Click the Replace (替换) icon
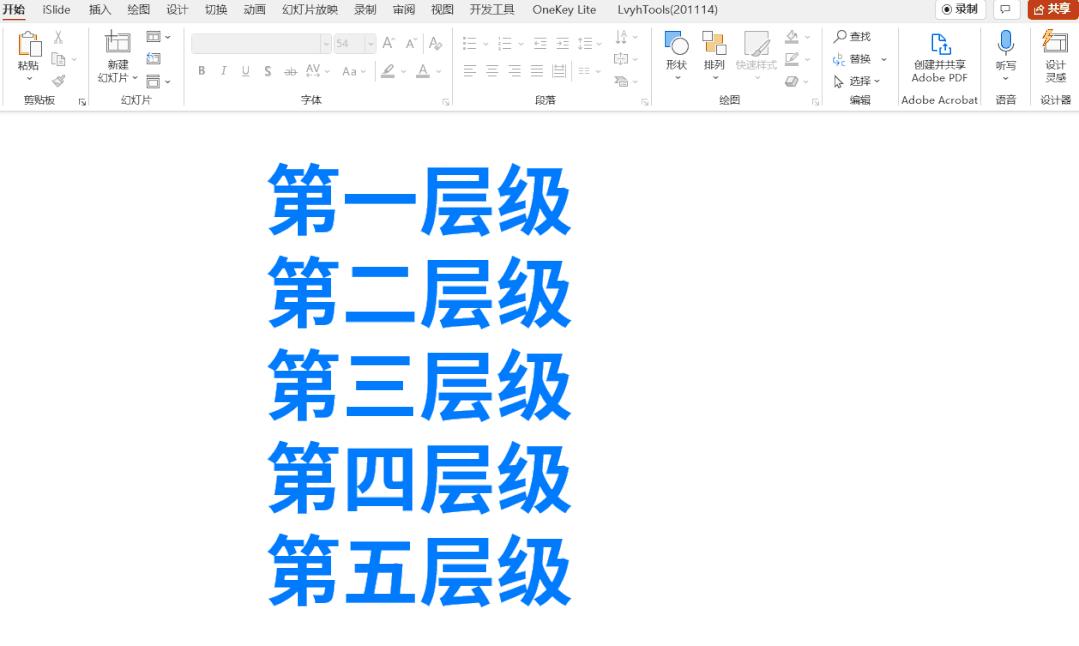The image size is (1079, 646). point(840,58)
